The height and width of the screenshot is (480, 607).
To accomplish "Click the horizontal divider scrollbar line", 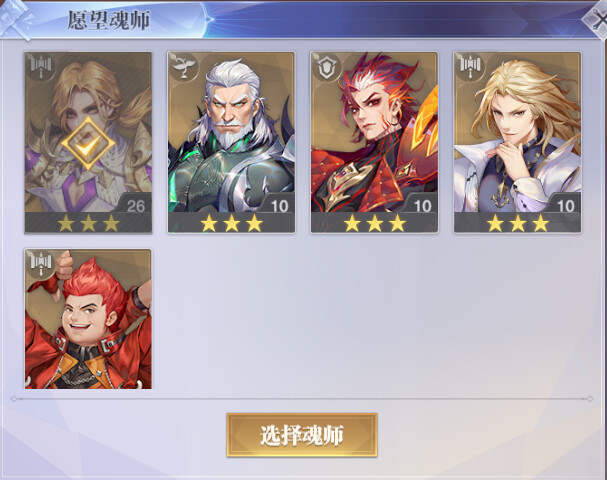I will (x=302, y=399).
